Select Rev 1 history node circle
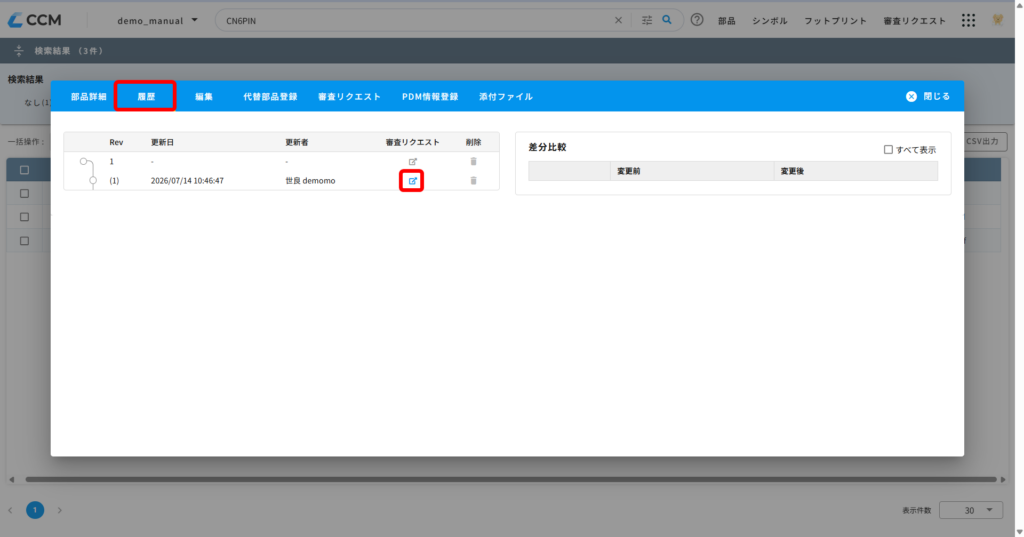Image resolution: width=1024 pixels, height=537 pixels. click(x=84, y=161)
